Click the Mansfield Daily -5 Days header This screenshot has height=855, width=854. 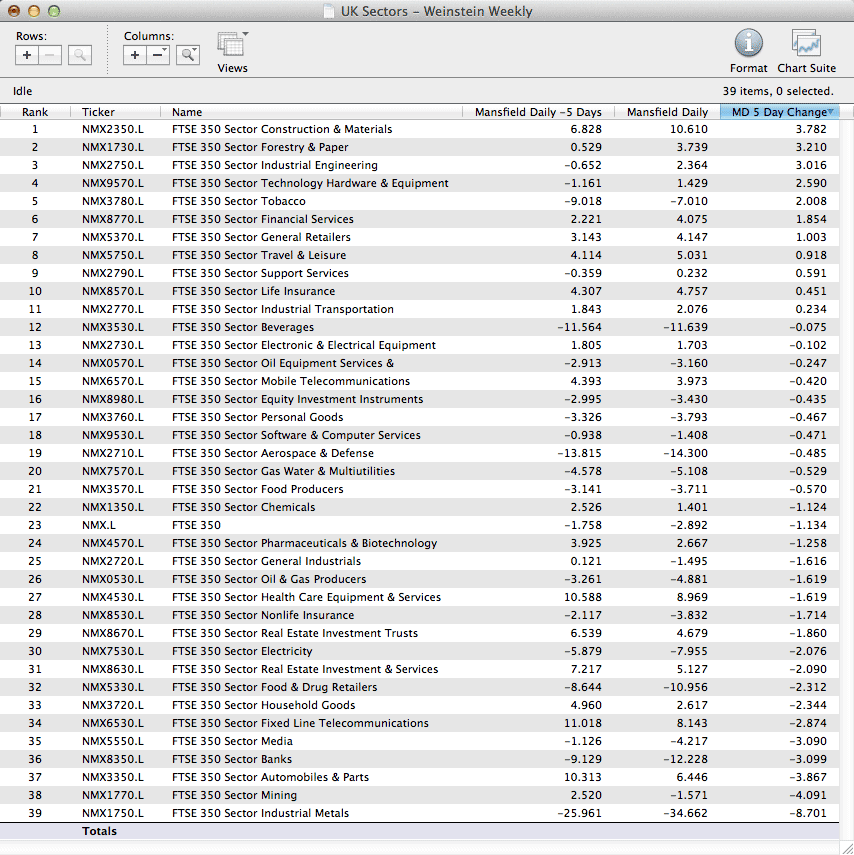point(538,112)
